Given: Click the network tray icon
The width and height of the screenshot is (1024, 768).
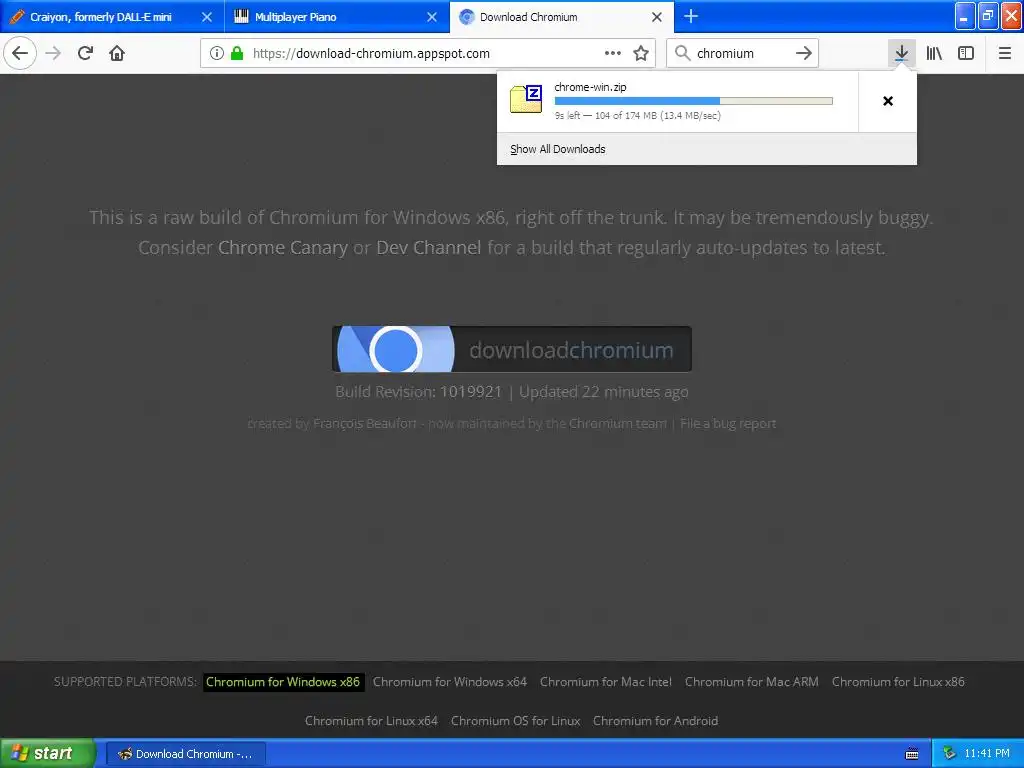Looking at the screenshot, I should [x=949, y=754].
